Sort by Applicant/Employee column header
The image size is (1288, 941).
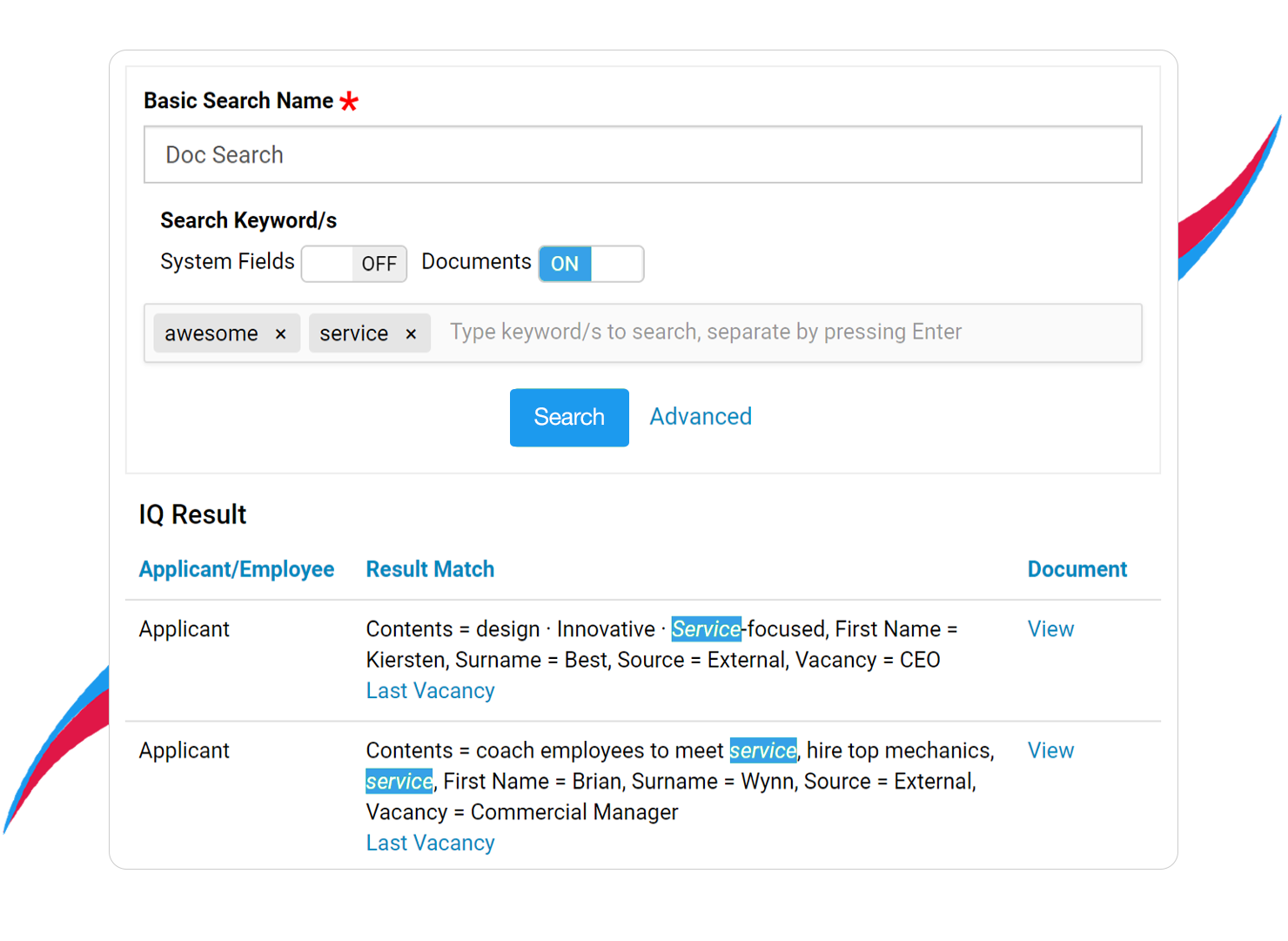pos(236,569)
